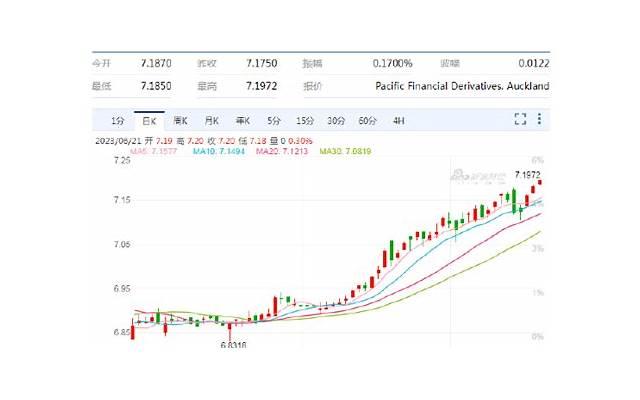Toggle the MA5 moving average legend
This screenshot has height=400, width=640.
pyautogui.click(x=156, y=150)
